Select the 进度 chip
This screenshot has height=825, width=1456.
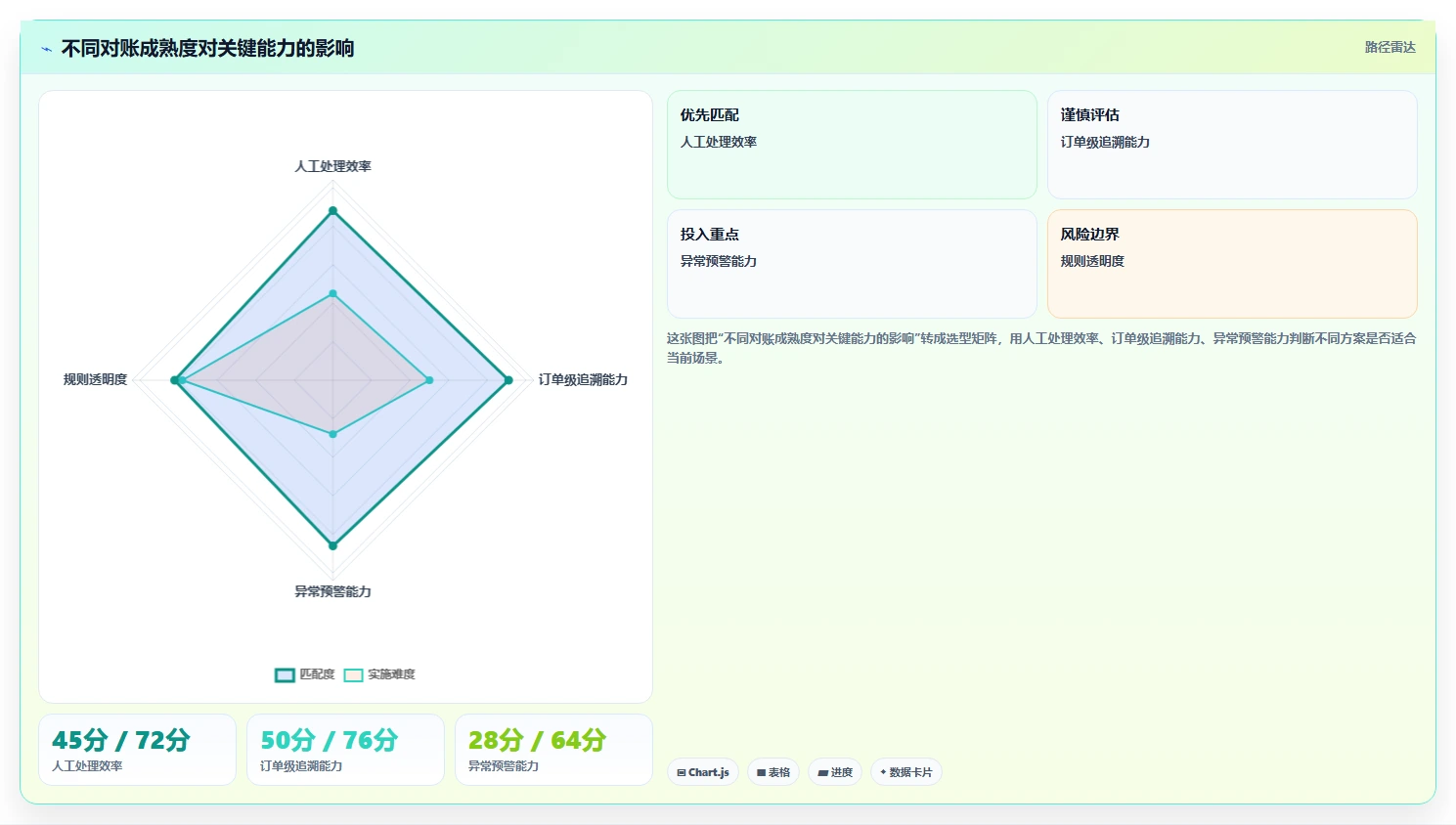(x=835, y=772)
